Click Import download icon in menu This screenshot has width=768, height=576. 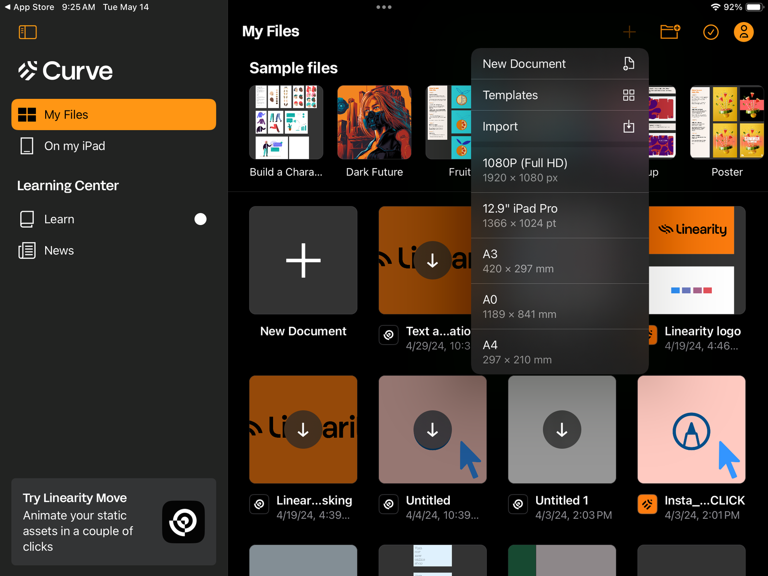coord(628,127)
